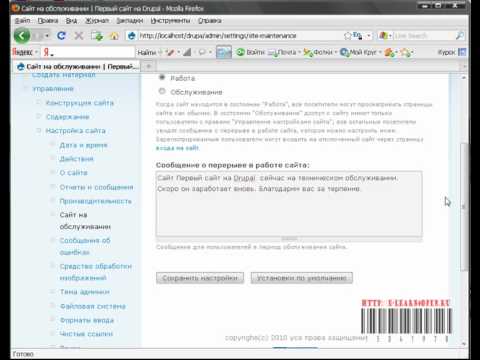Open the Мой Круг button

pyautogui.click(x=358, y=52)
